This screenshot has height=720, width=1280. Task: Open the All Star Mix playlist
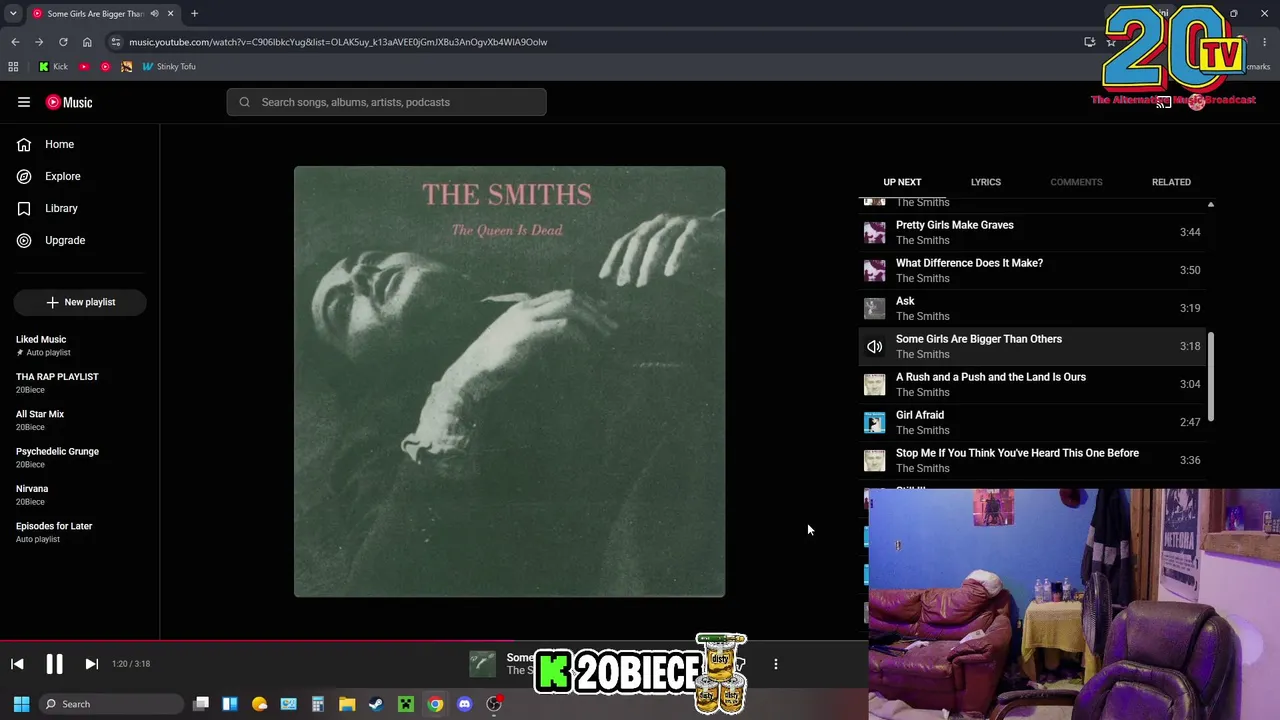click(x=80, y=420)
